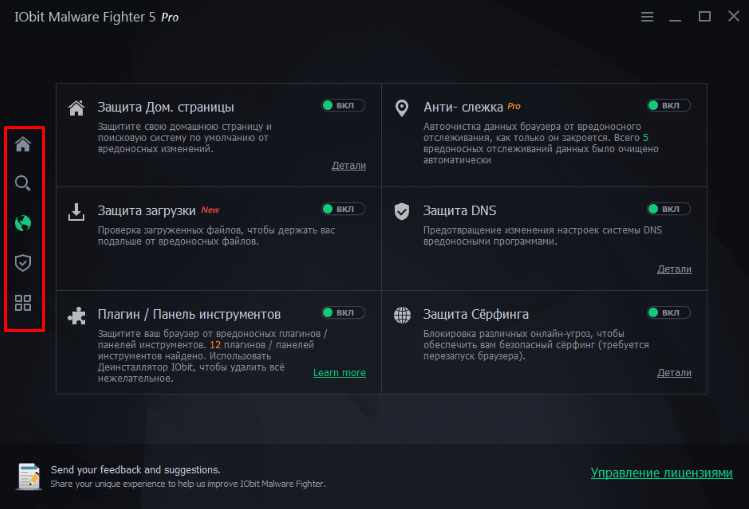Open Управление лицензиями link
This screenshot has height=509, width=749.
(661, 473)
